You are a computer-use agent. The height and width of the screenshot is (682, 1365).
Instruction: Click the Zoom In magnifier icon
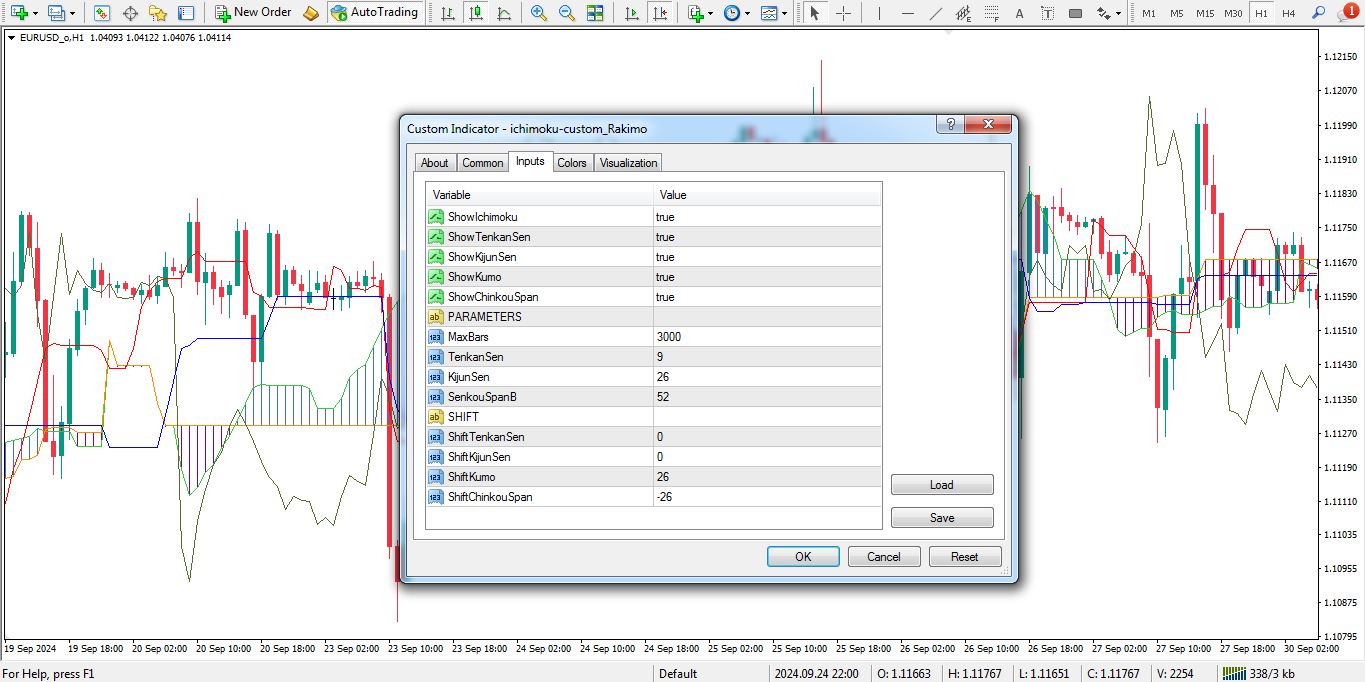tap(539, 13)
